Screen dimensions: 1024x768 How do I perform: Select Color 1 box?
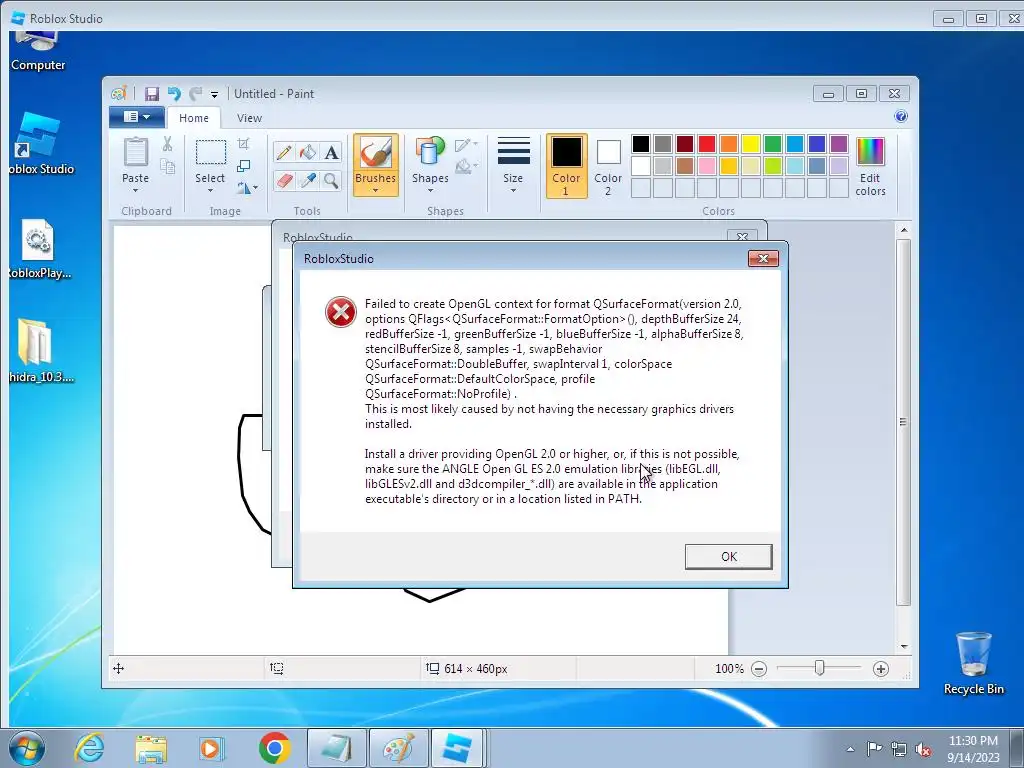(x=566, y=166)
